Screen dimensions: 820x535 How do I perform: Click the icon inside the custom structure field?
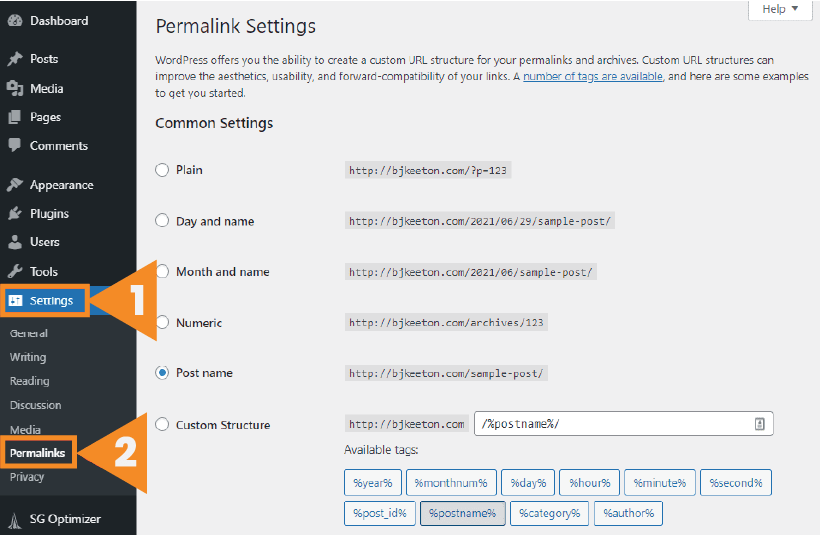pyautogui.click(x=760, y=424)
